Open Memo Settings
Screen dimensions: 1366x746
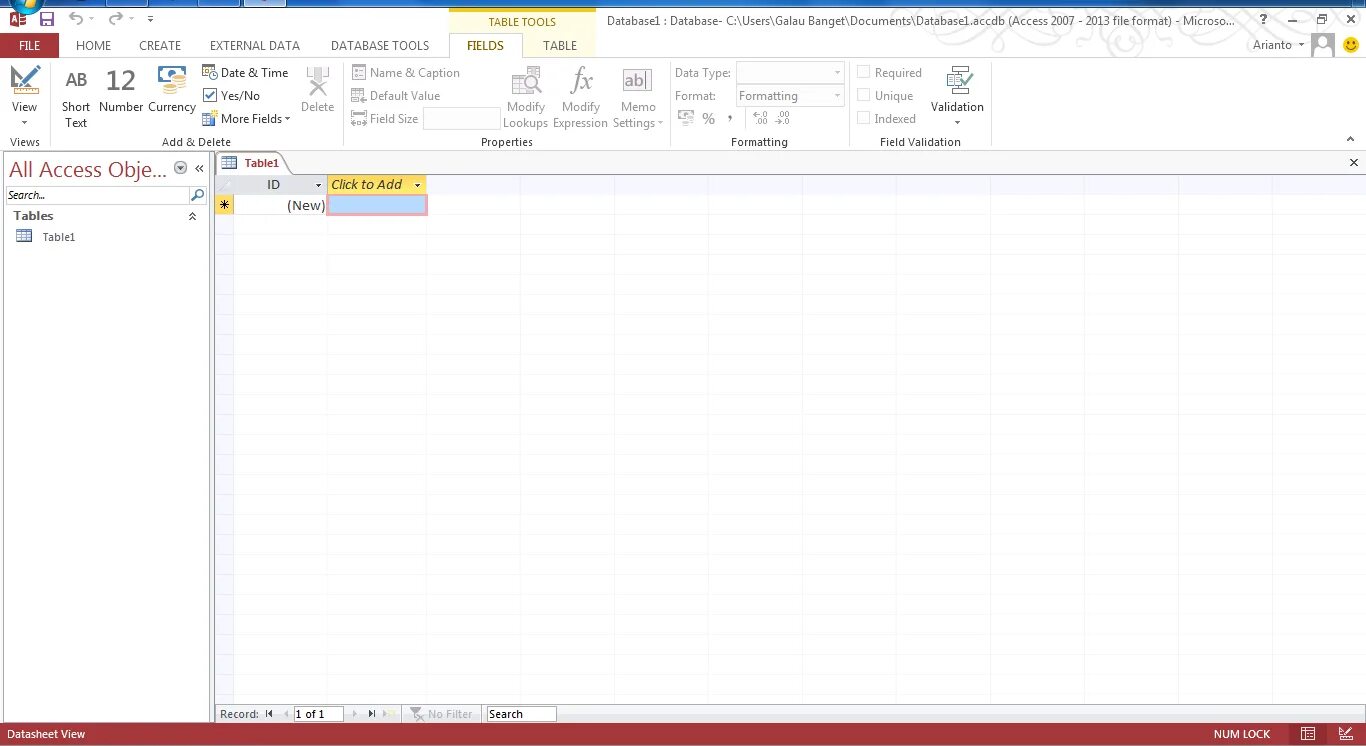(x=637, y=95)
